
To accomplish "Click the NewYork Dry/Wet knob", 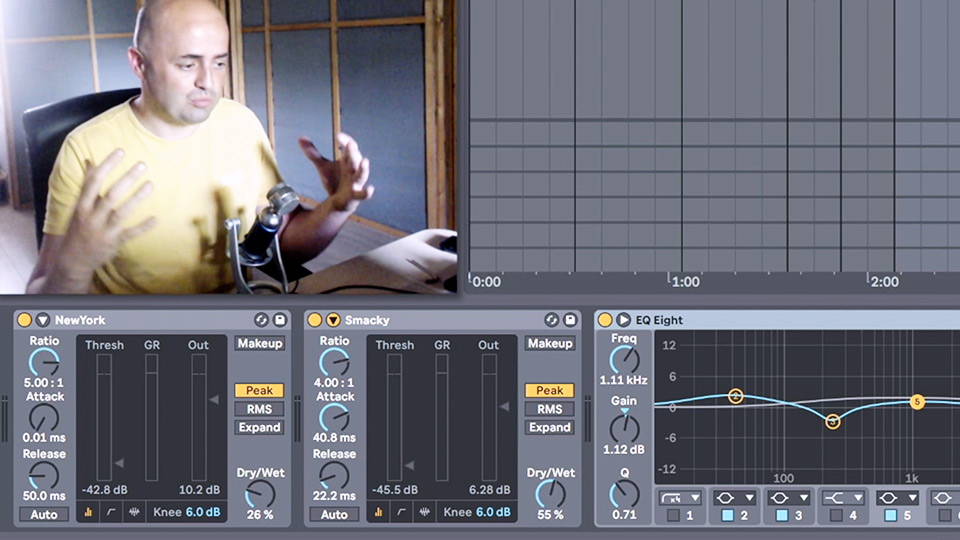I will [260, 494].
